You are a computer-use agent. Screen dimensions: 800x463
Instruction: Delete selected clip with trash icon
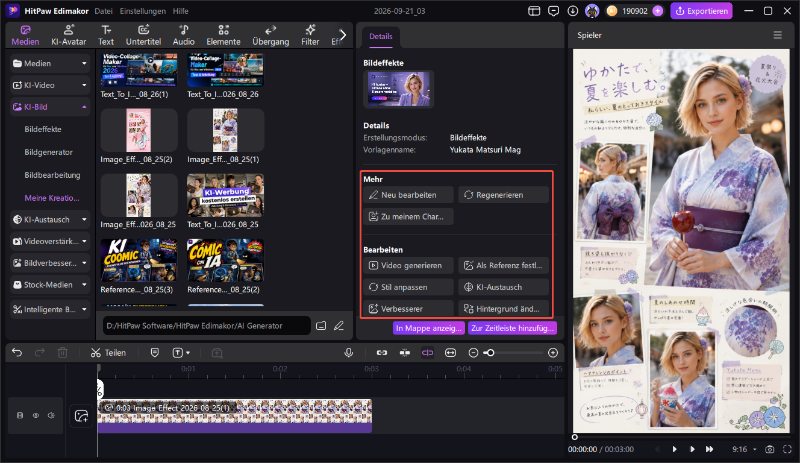tap(62, 353)
